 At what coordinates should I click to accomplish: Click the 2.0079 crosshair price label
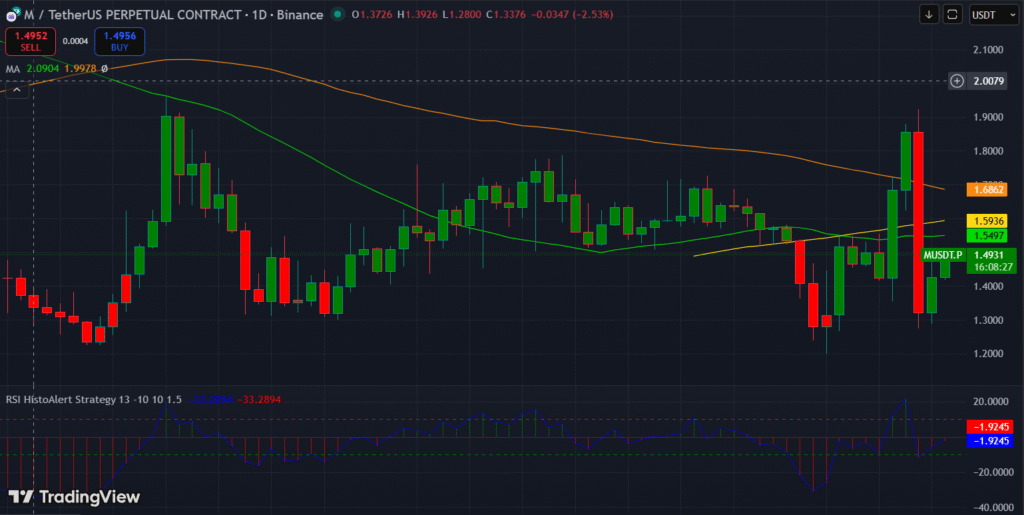[991, 81]
